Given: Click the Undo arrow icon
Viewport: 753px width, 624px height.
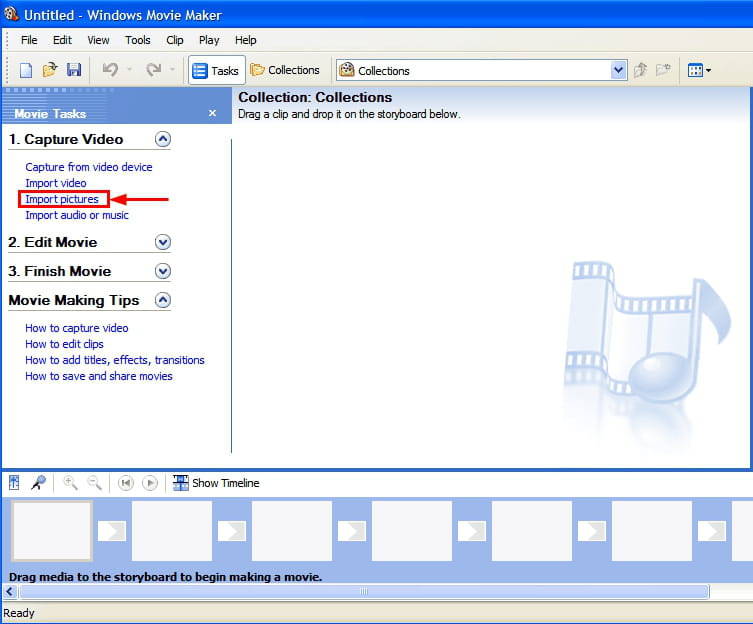Looking at the screenshot, I should coord(110,70).
